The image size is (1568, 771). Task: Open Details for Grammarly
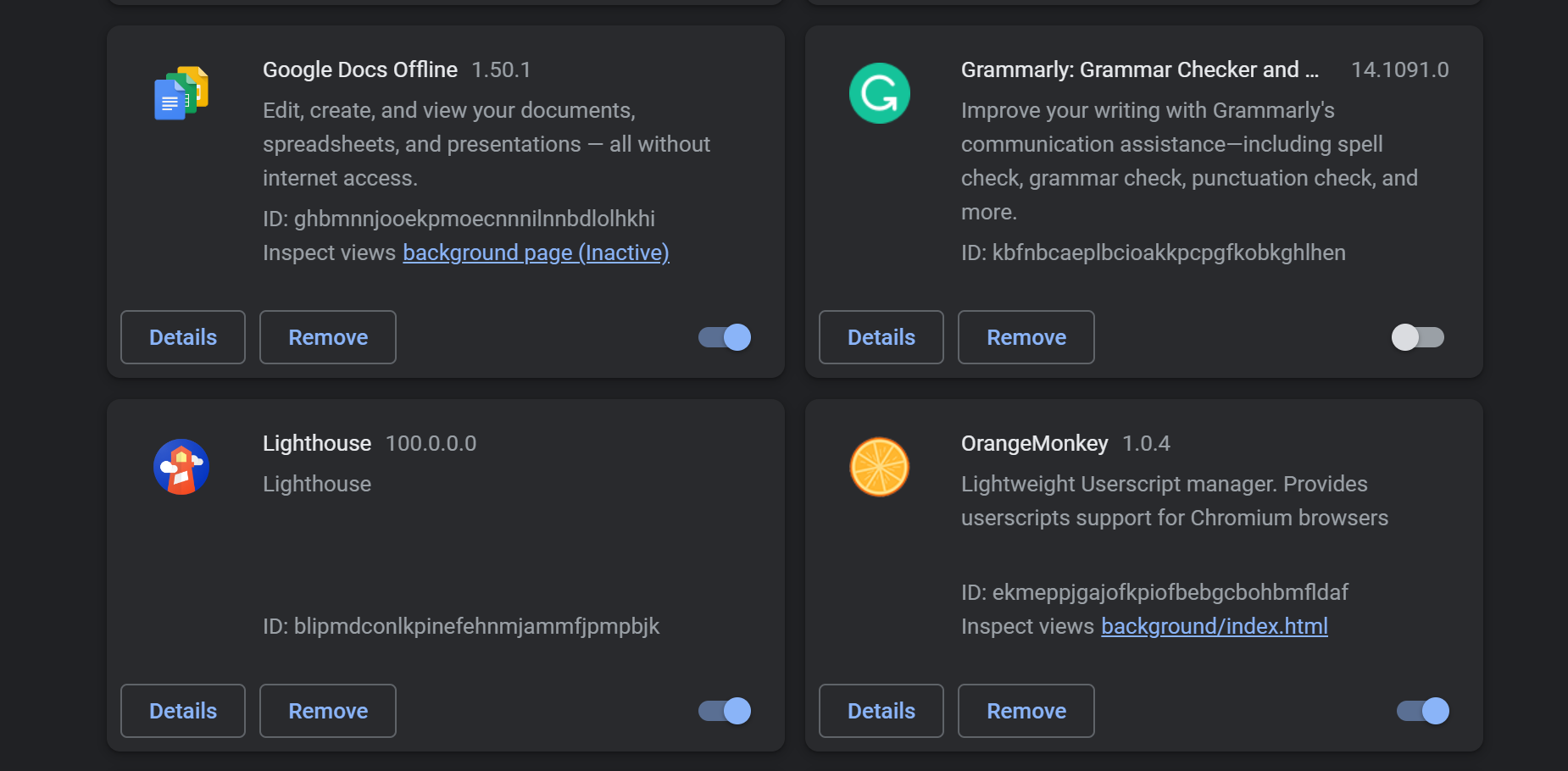pos(881,337)
